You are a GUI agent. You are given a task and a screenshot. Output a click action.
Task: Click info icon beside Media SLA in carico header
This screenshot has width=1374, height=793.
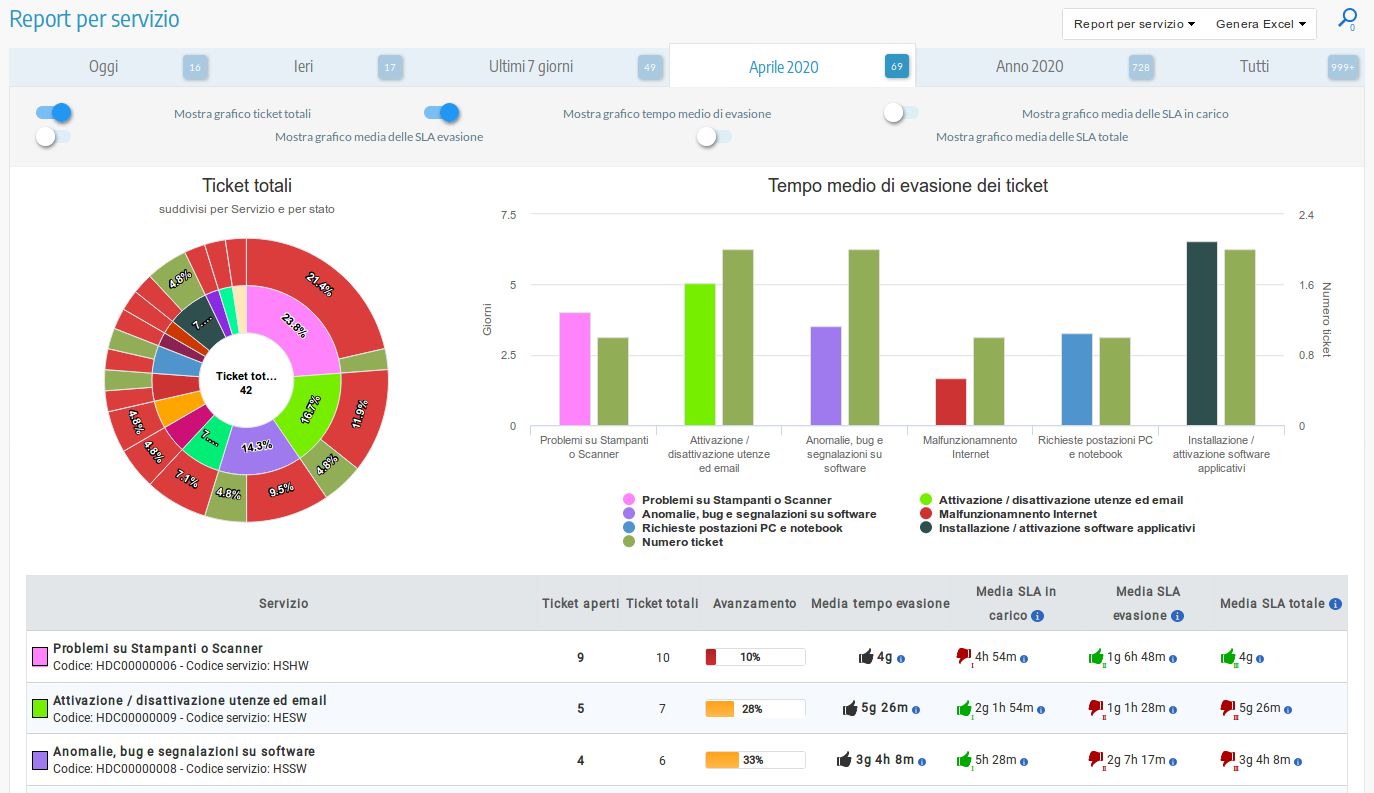pos(1037,616)
